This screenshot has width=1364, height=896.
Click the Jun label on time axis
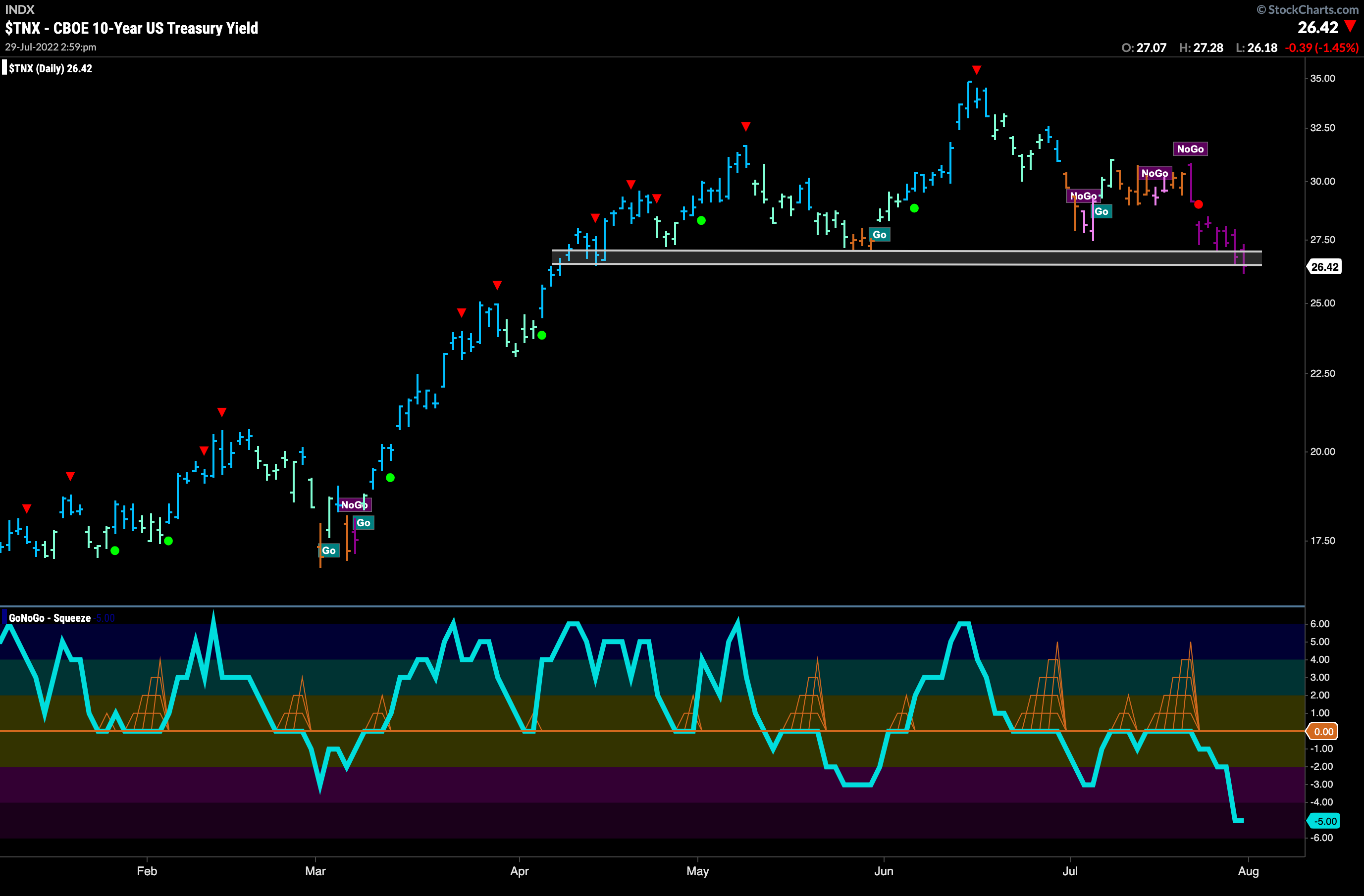pos(883,871)
